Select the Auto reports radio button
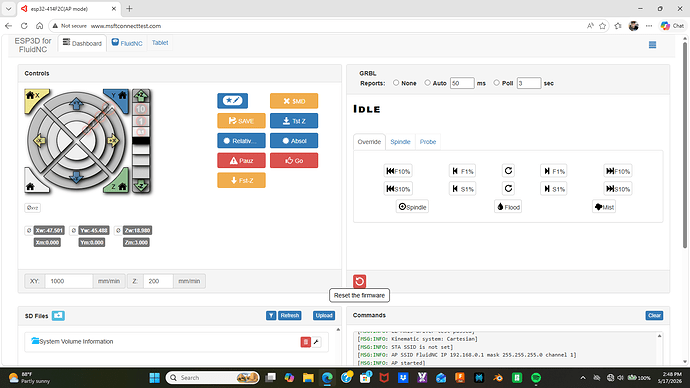 (427, 83)
